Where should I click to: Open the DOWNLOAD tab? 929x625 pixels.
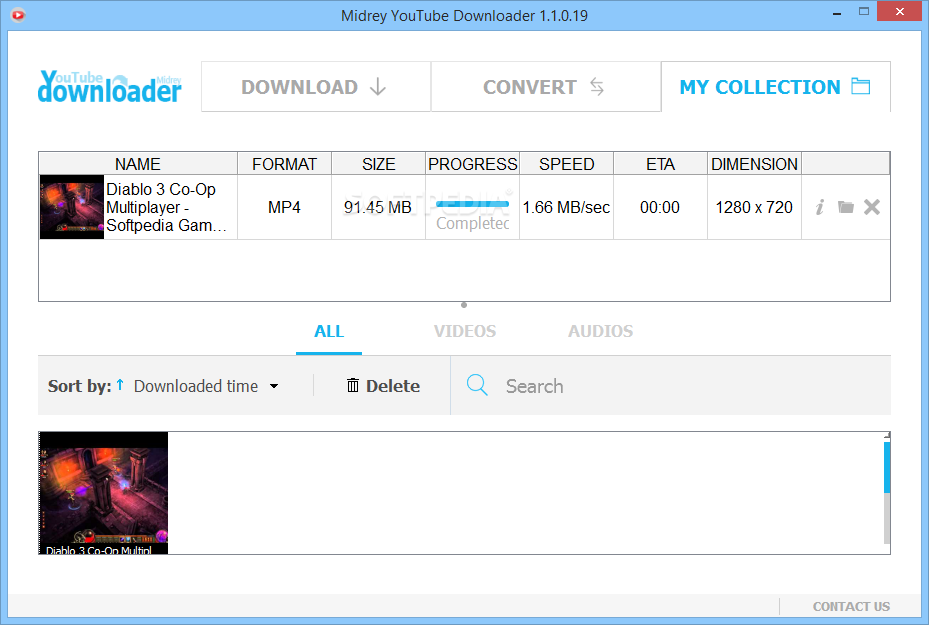316,86
